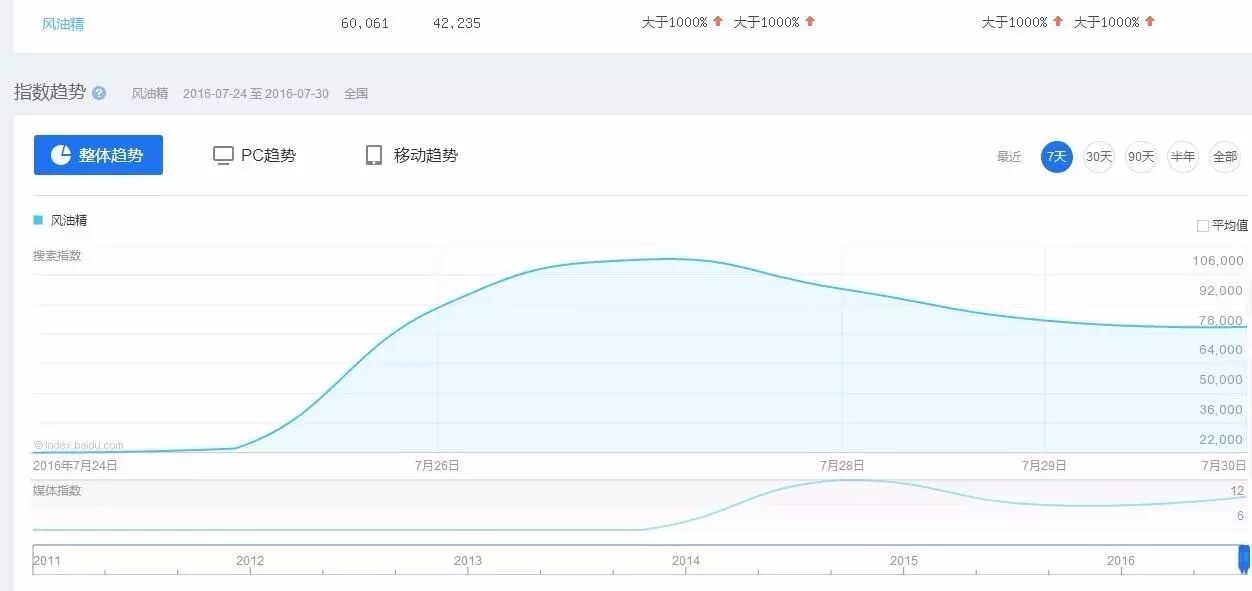Viewport: 1252px width, 591px height.
Task: Click the blue 风油精 legend square
Action: pyautogui.click(x=38, y=220)
